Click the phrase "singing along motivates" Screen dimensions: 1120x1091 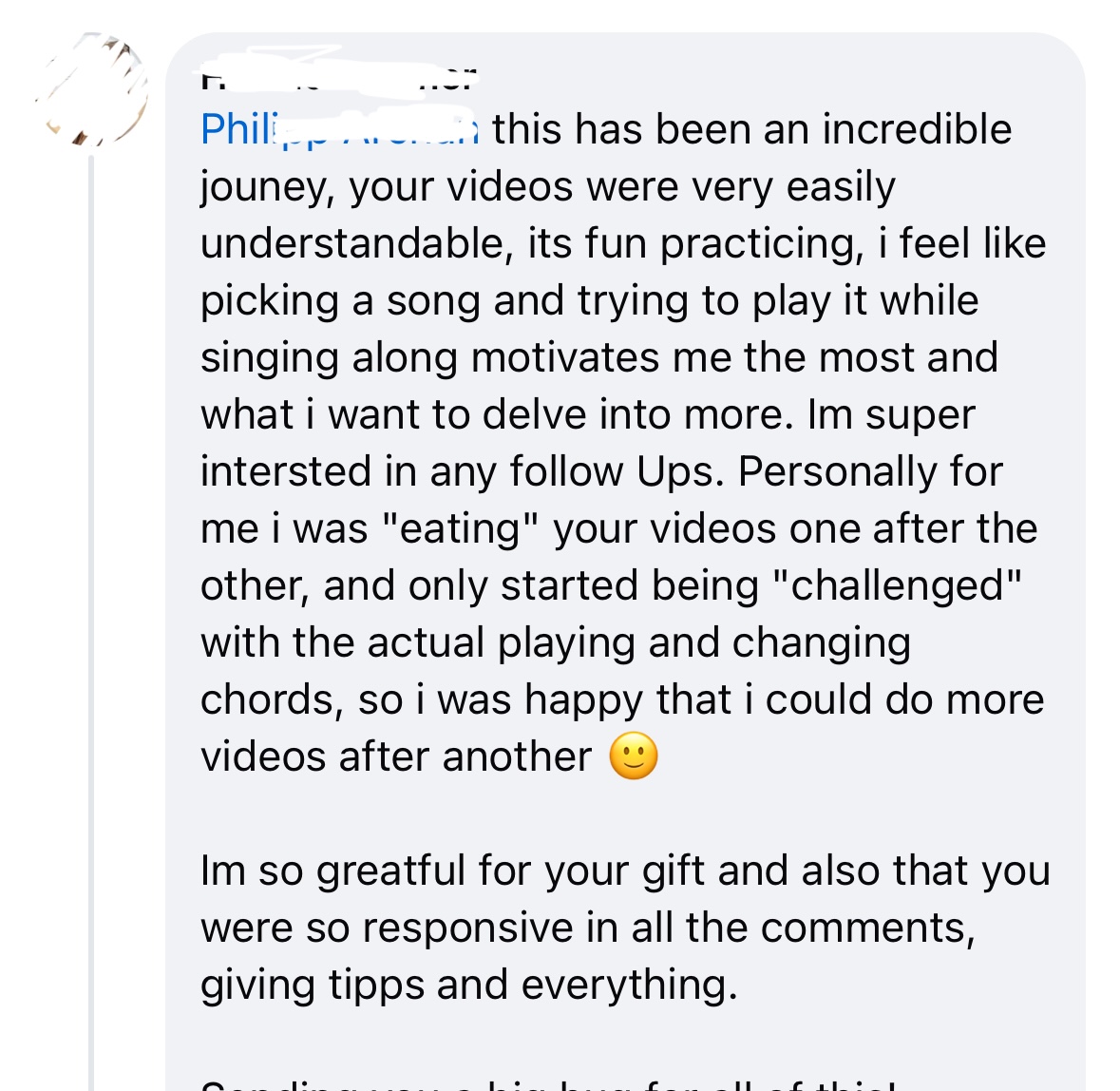point(429,357)
